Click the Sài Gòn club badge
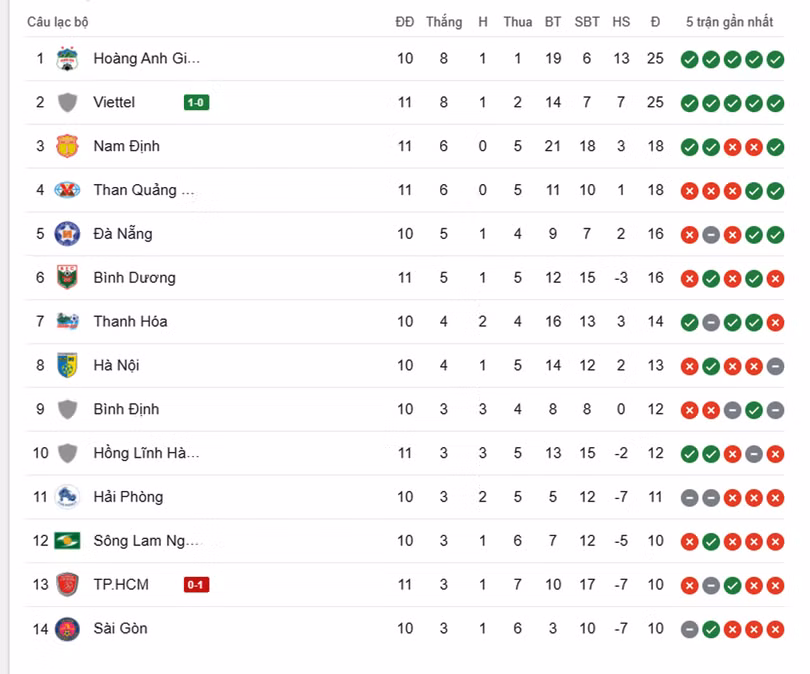810x674 pixels. [x=67, y=628]
